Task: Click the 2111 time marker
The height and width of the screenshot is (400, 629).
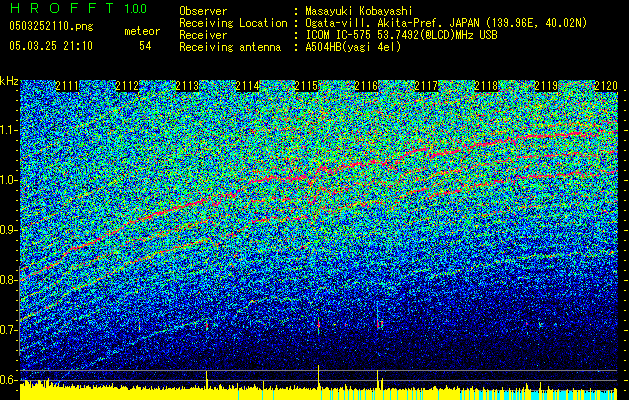Action: 67,86
